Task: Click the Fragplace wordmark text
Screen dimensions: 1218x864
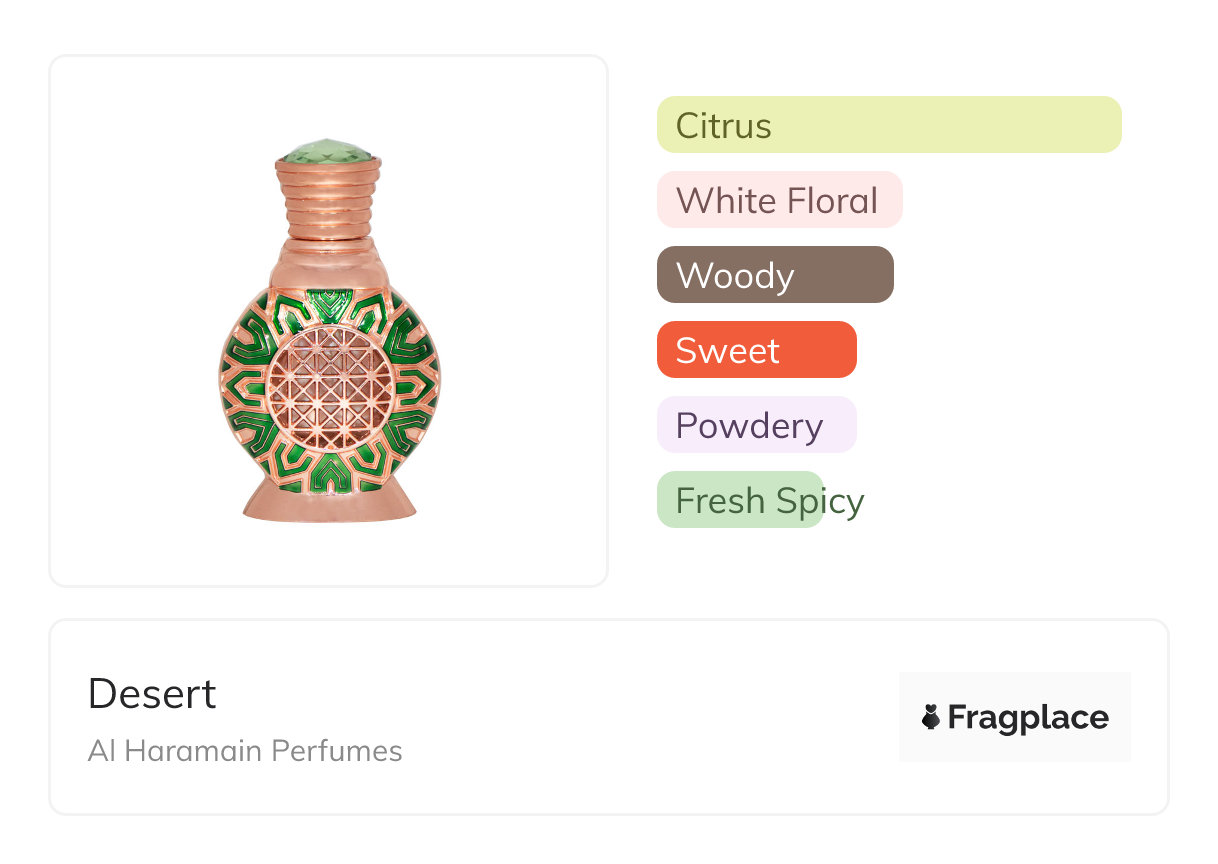Action: point(1028,718)
